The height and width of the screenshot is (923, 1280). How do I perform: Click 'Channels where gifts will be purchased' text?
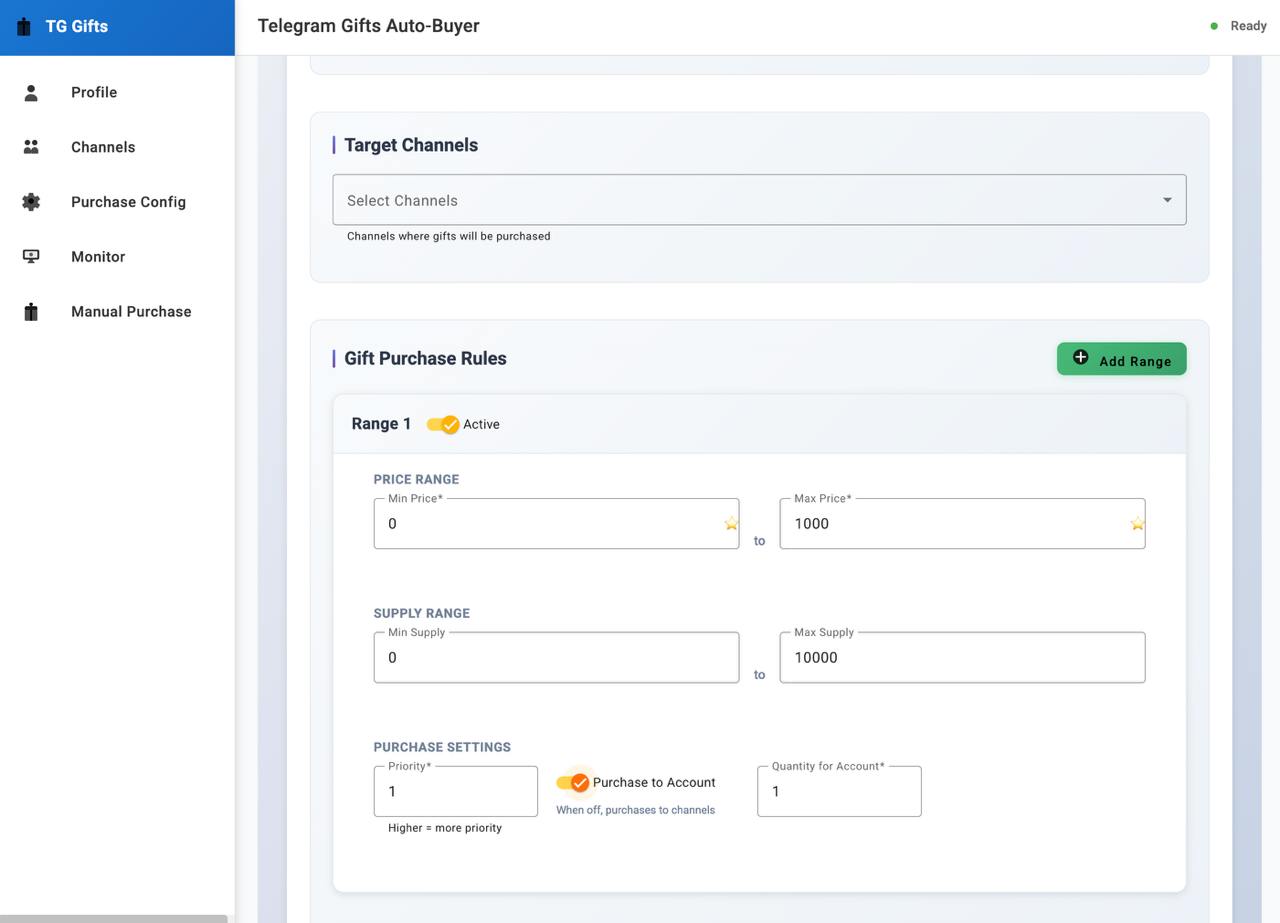tap(449, 236)
